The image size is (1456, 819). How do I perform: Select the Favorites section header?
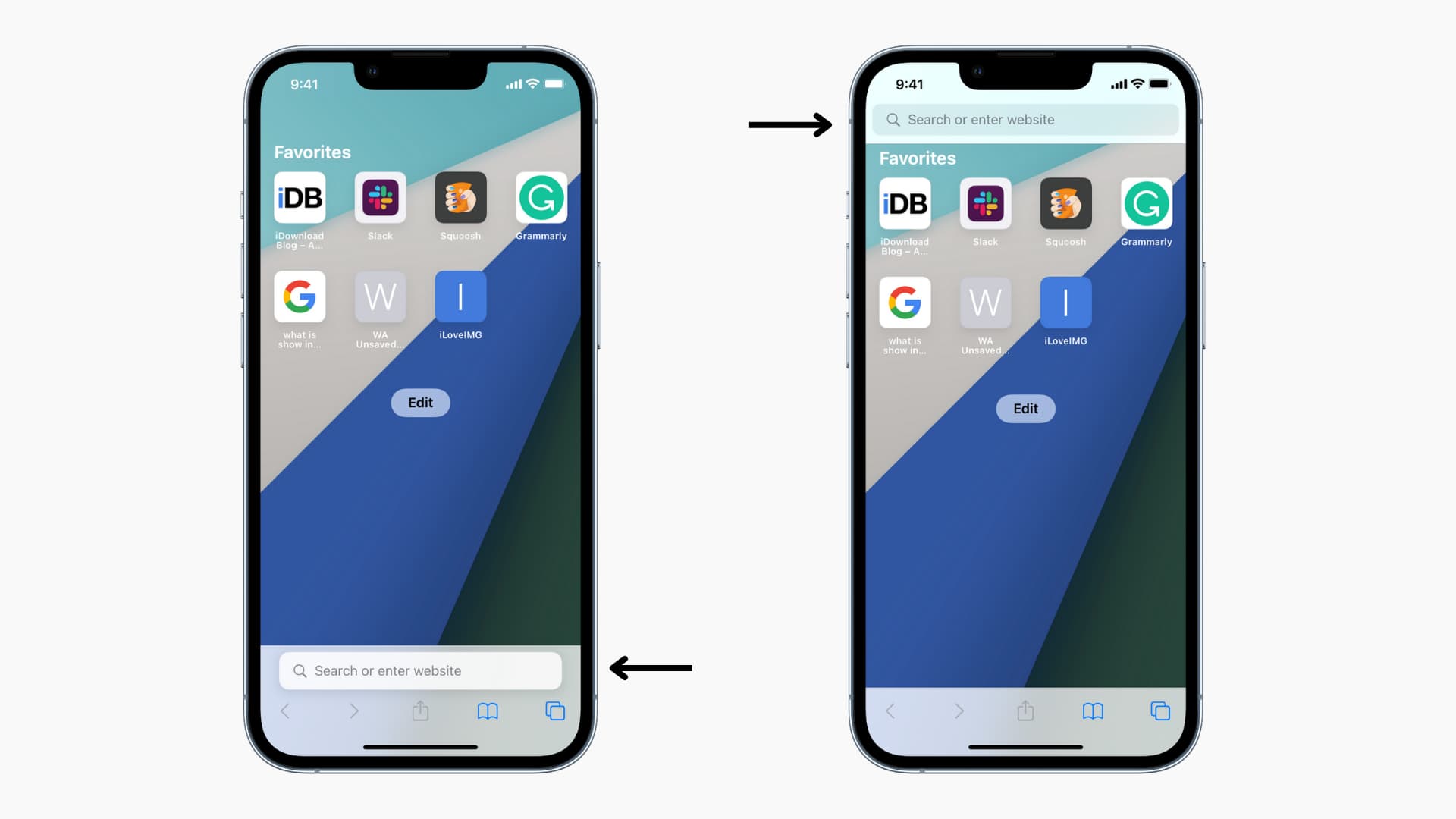click(x=312, y=152)
